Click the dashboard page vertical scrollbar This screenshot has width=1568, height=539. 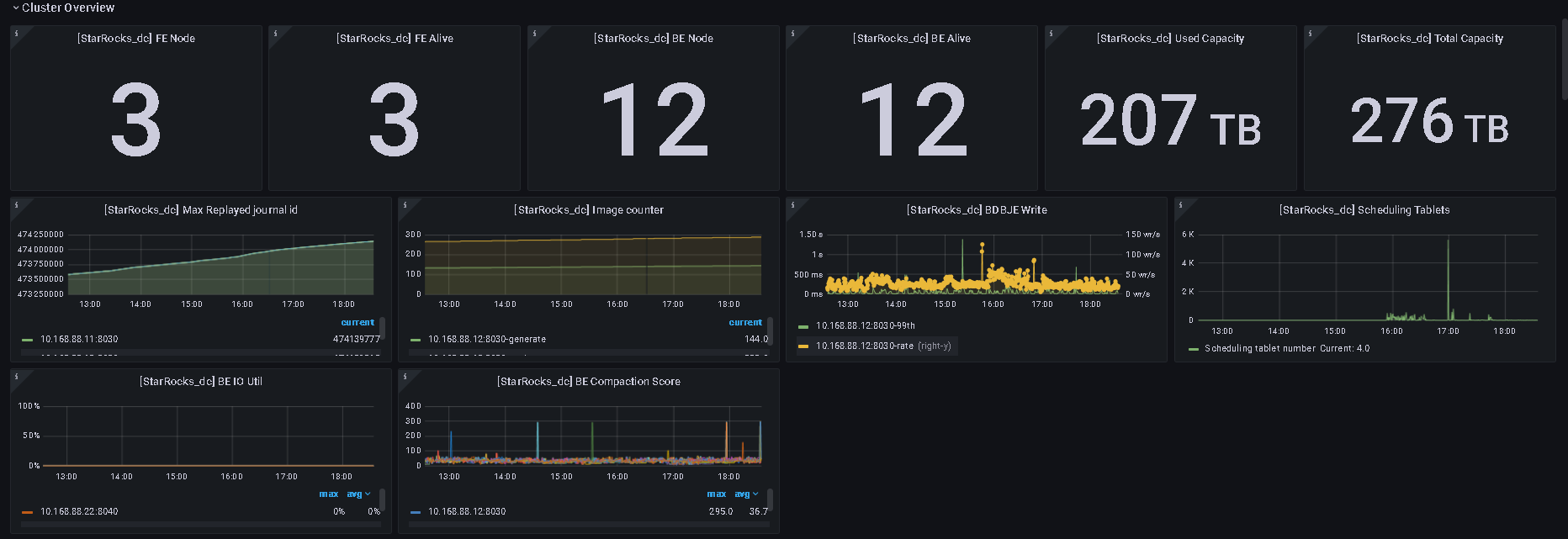point(1565,59)
